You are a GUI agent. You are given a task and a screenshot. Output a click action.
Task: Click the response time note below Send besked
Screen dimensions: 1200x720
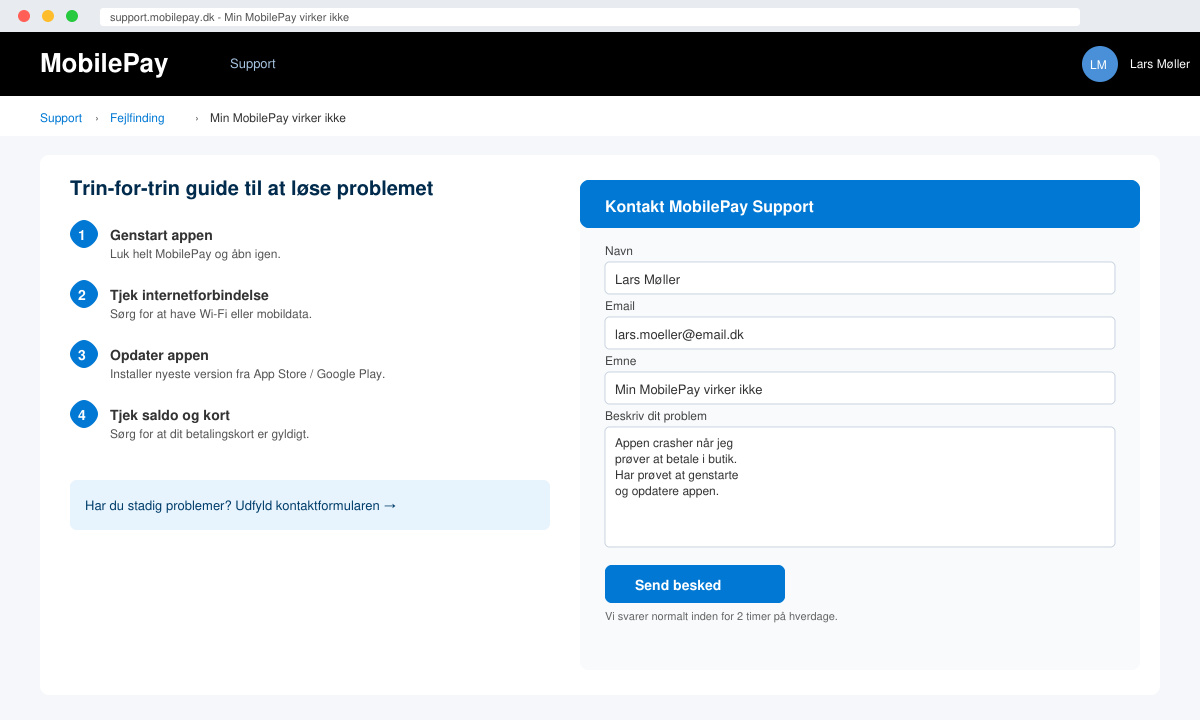(x=721, y=616)
